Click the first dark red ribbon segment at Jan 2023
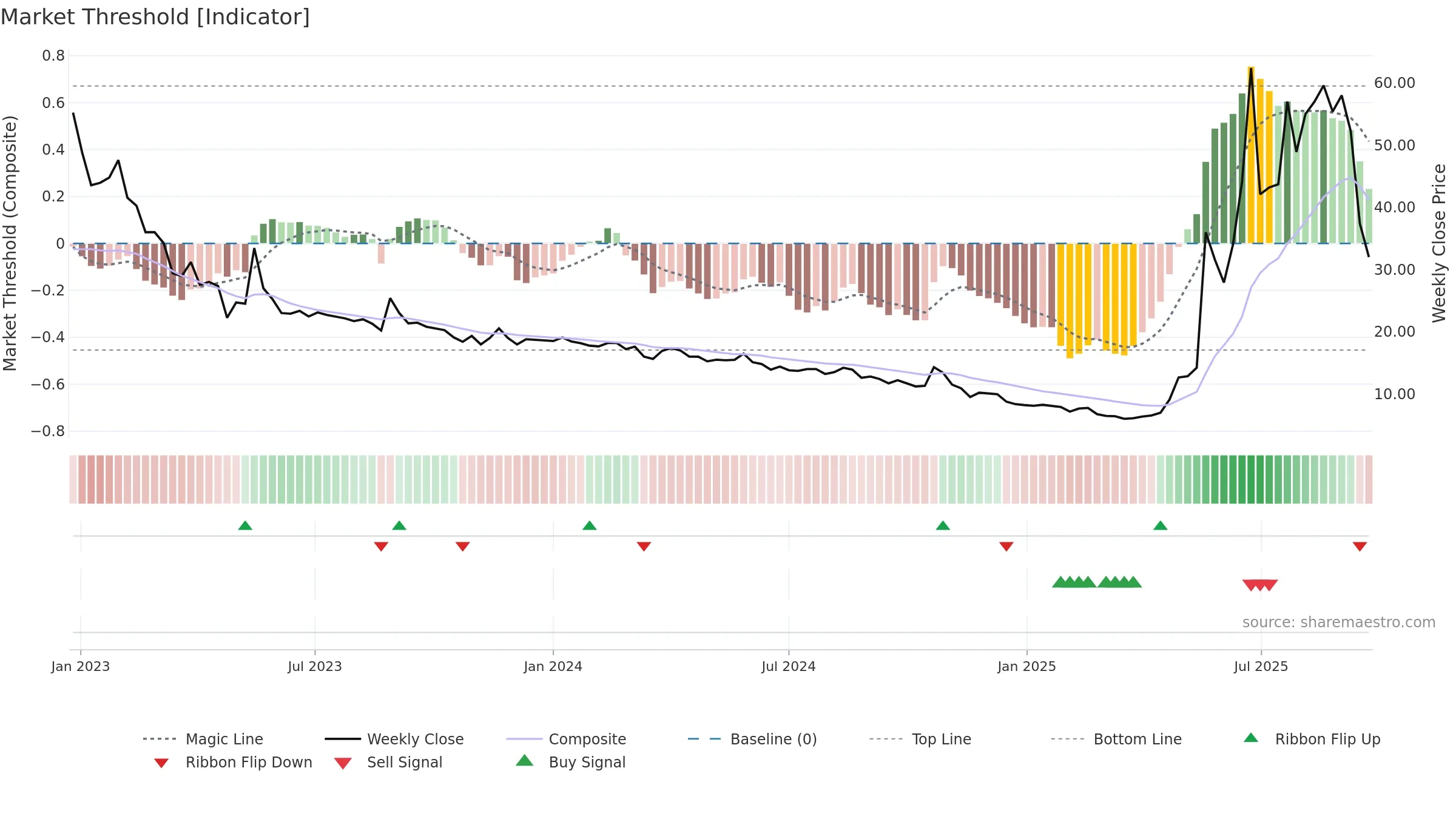The width and height of the screenshot is (1456, 819). (82, 479)
